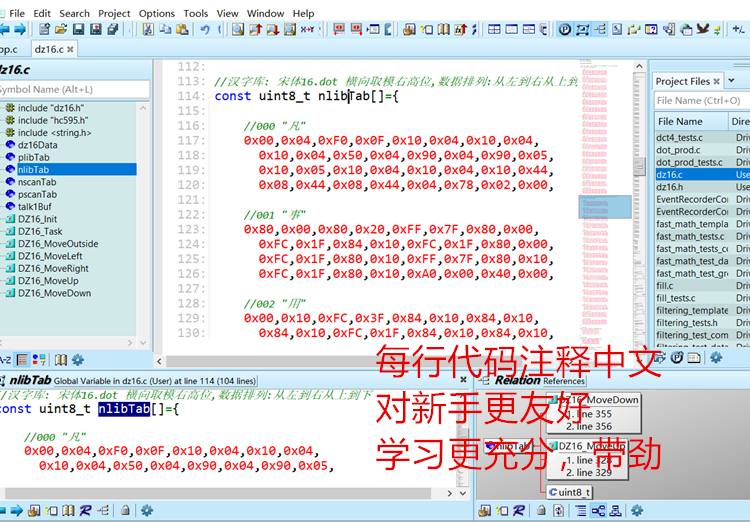Click the brown bird icon in toolbar
Viewport: 750px width, 522px height.
coord(702,30)
